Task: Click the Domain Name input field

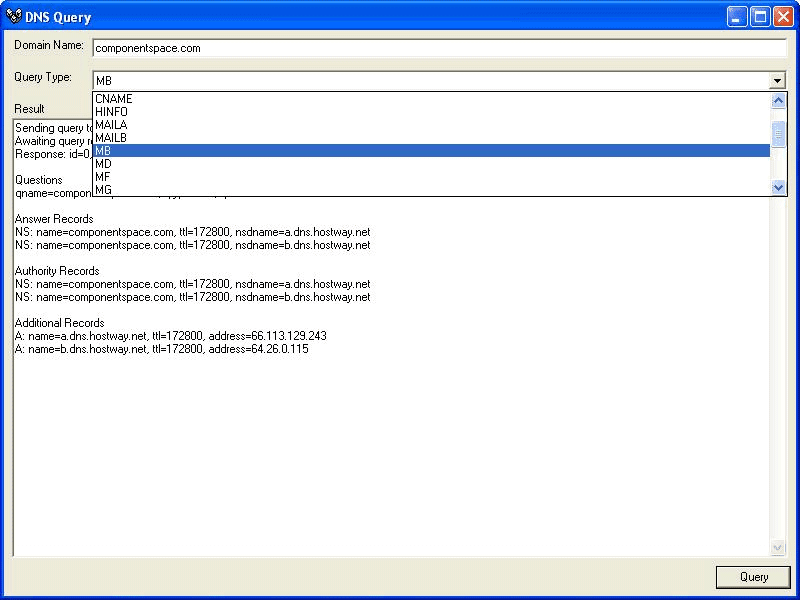Action: click(x=440, y=48)
